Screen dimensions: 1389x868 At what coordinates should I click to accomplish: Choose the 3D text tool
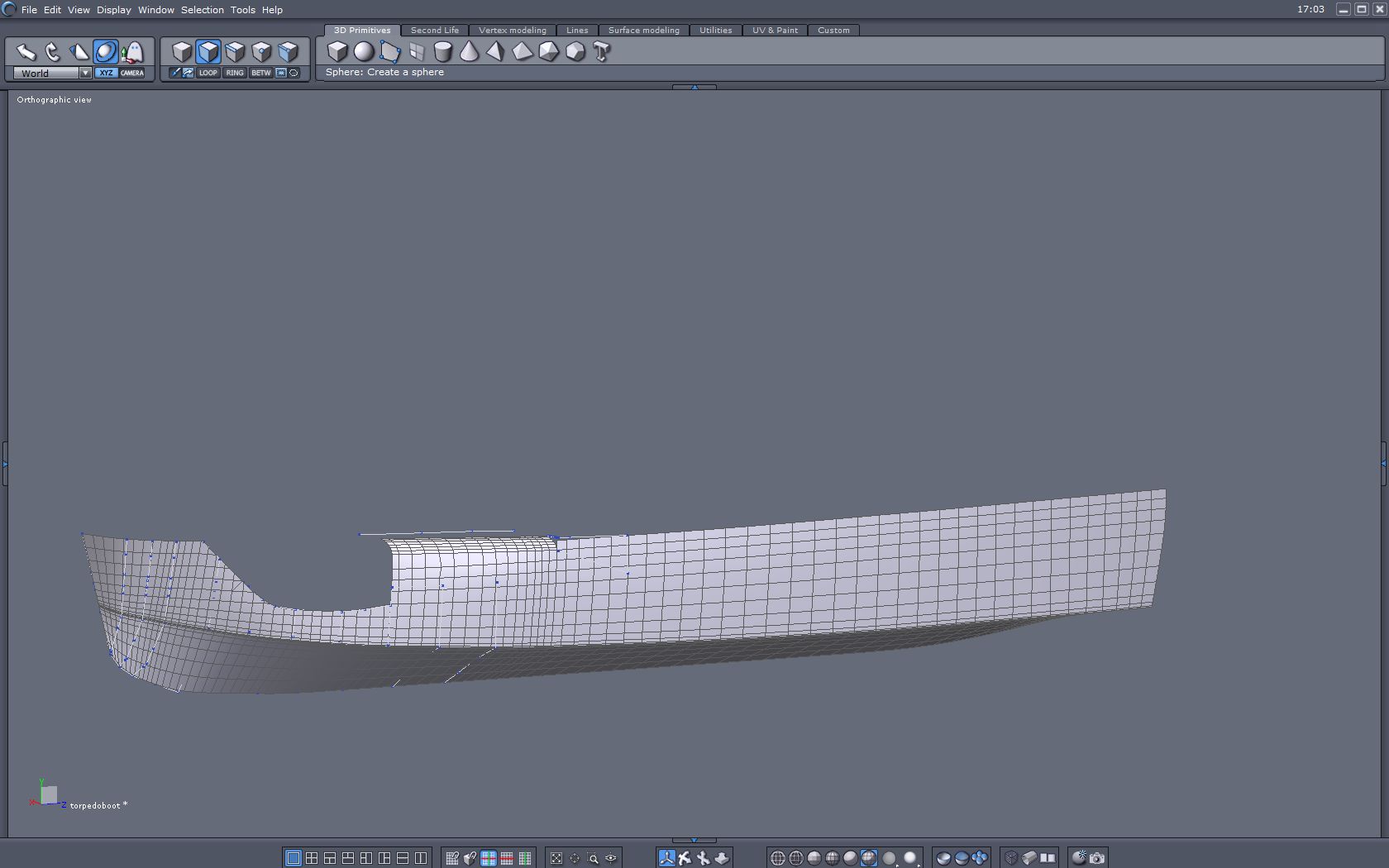click(602, 52)
